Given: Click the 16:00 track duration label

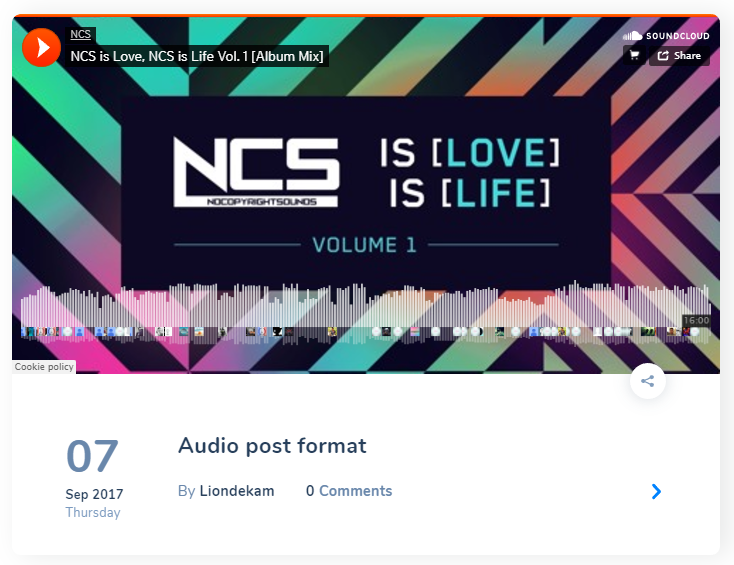Looking at the screenshot, I should click(696, 320).
